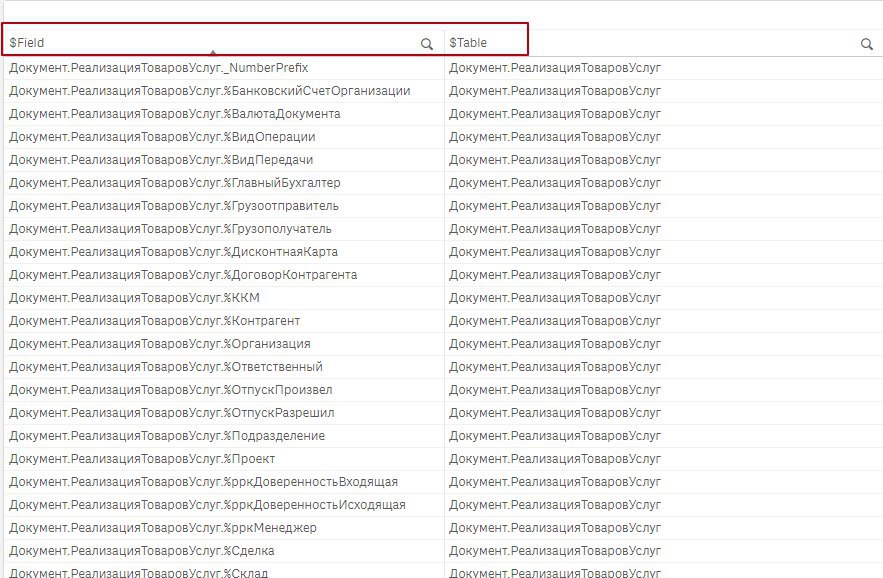The height and width of the screenshot is (578, 883).
Task: Select the field ending with _NumberPrefix
Action: coord(159,68)
